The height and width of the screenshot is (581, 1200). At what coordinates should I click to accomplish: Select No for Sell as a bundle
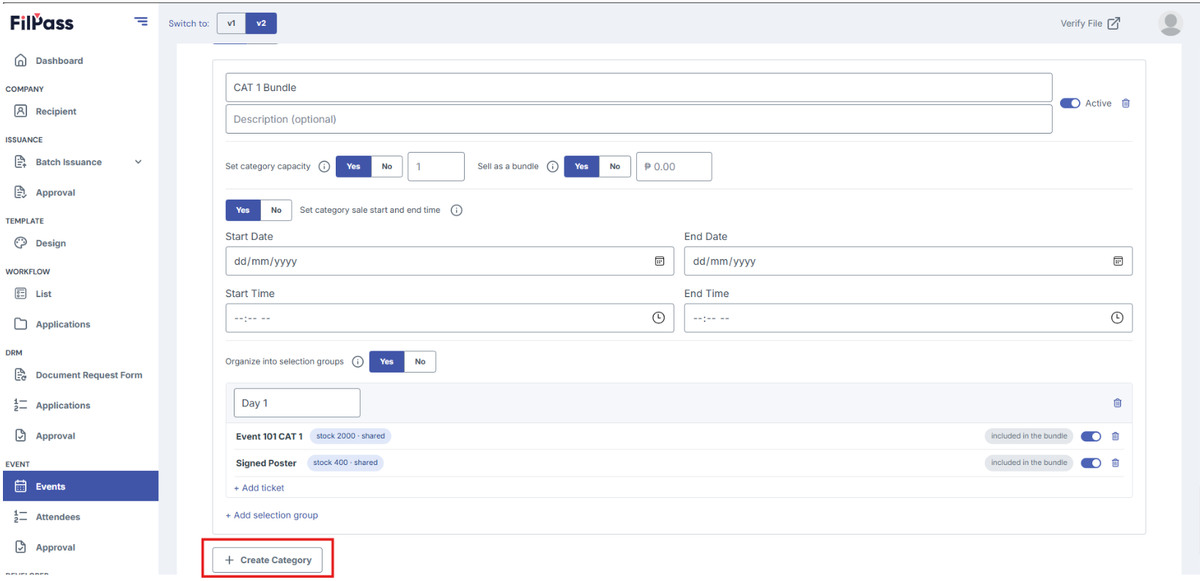(614, 167)
